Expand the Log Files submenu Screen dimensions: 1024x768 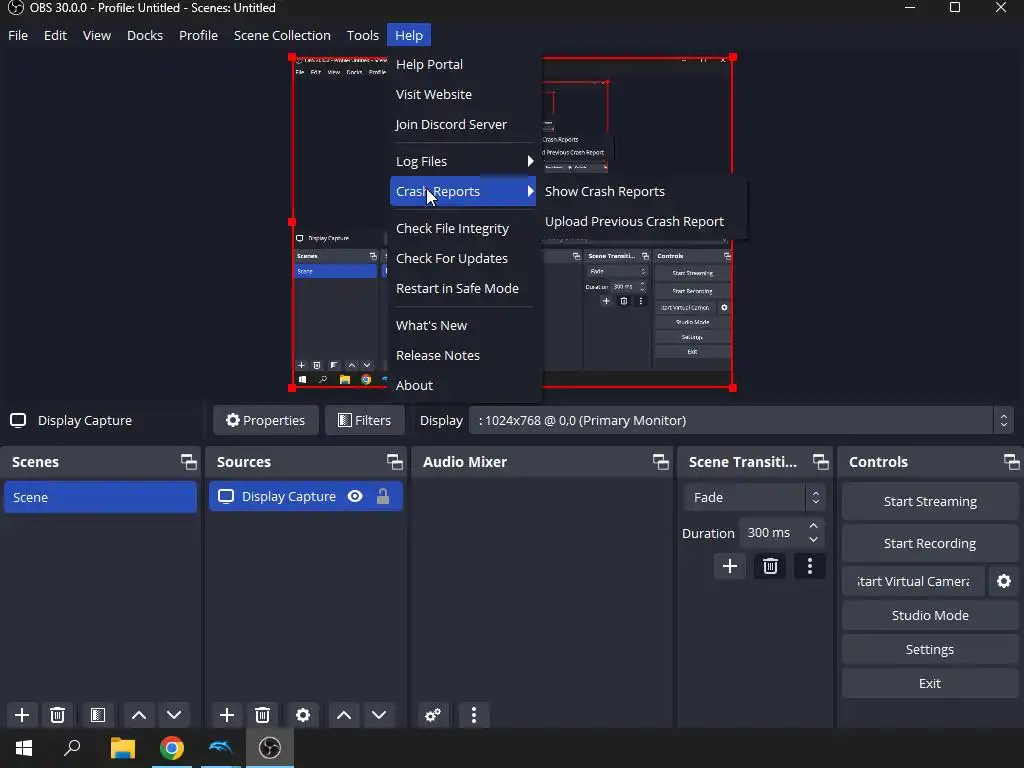(463, 161)
